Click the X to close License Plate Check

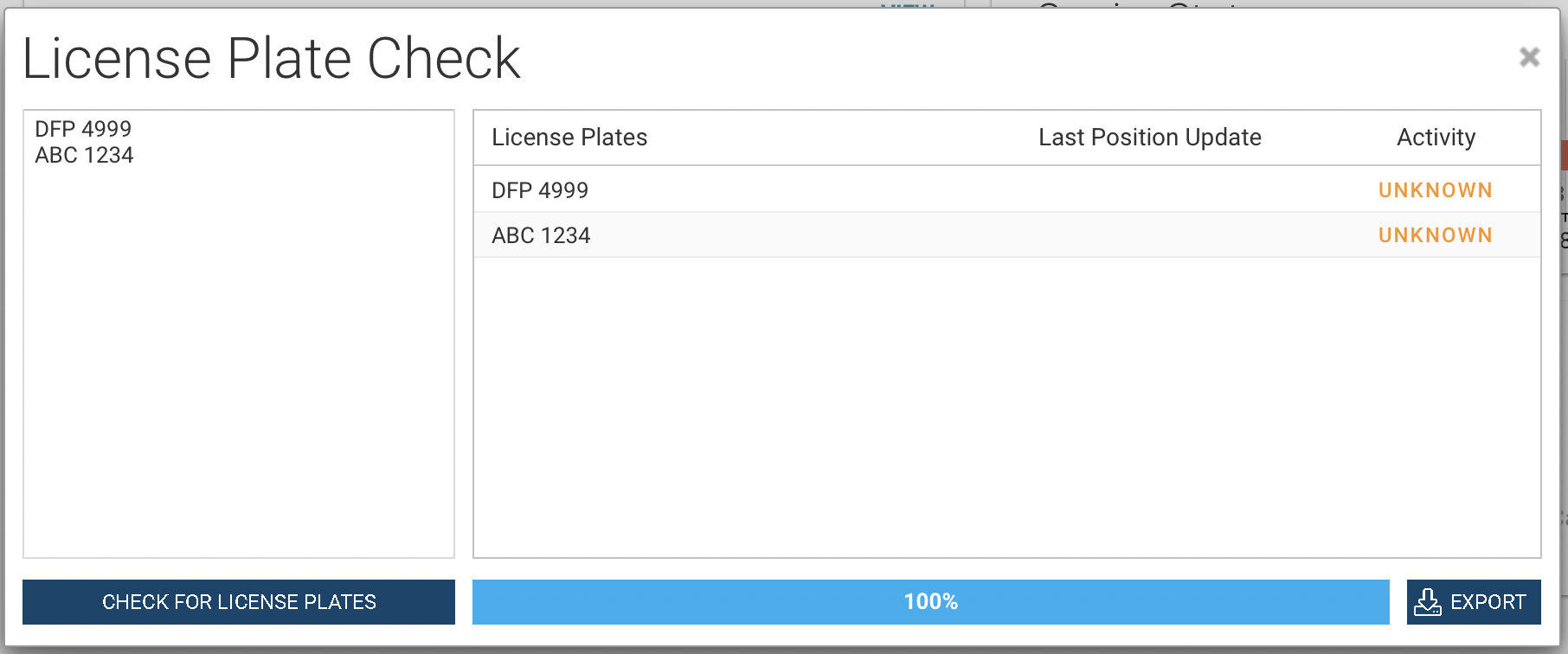click(x=1530, y=57)
